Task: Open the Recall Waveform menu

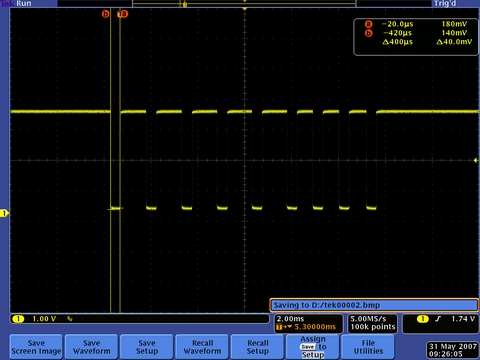Action: (202, 347)
